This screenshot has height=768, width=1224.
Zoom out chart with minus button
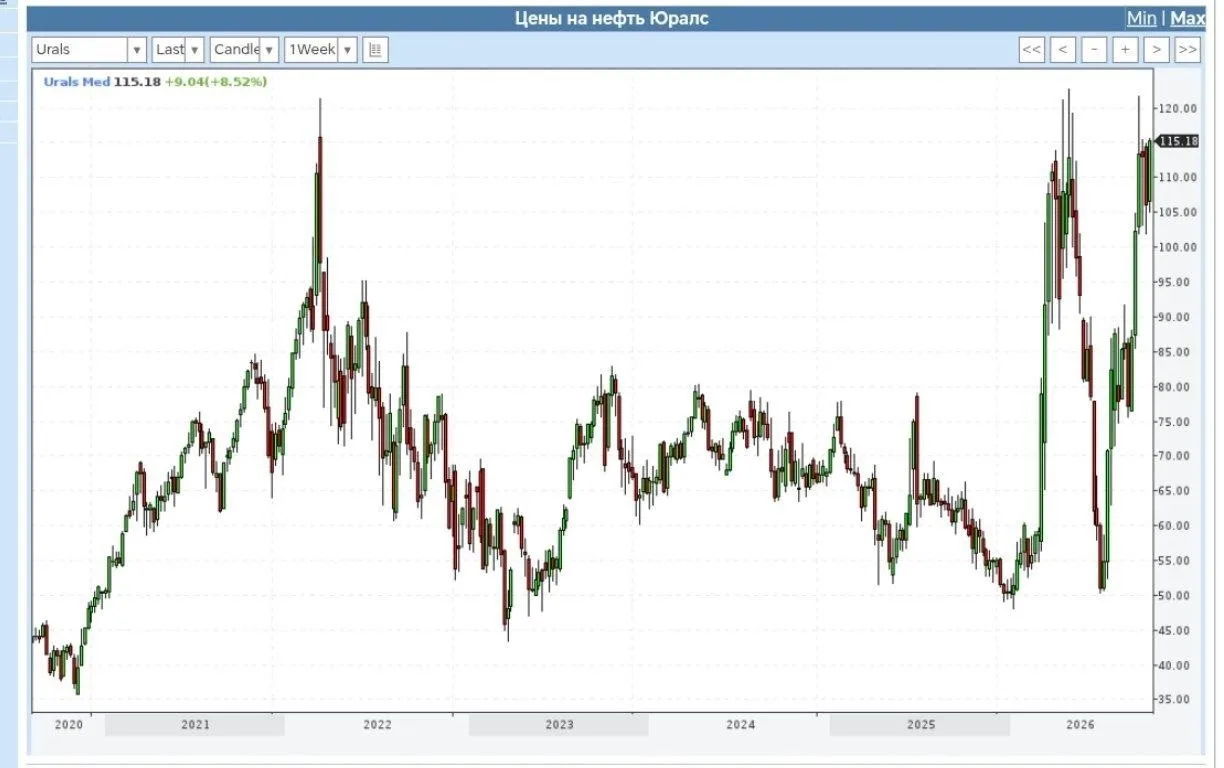1094,49
